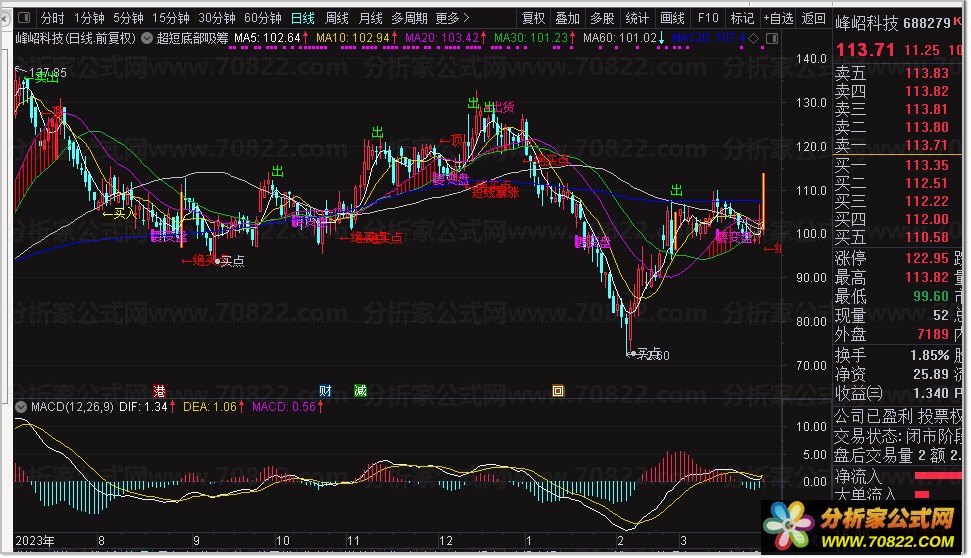Click the 超短底部吸筹 indicator name

pyautogui.click(x=193, y=38)
